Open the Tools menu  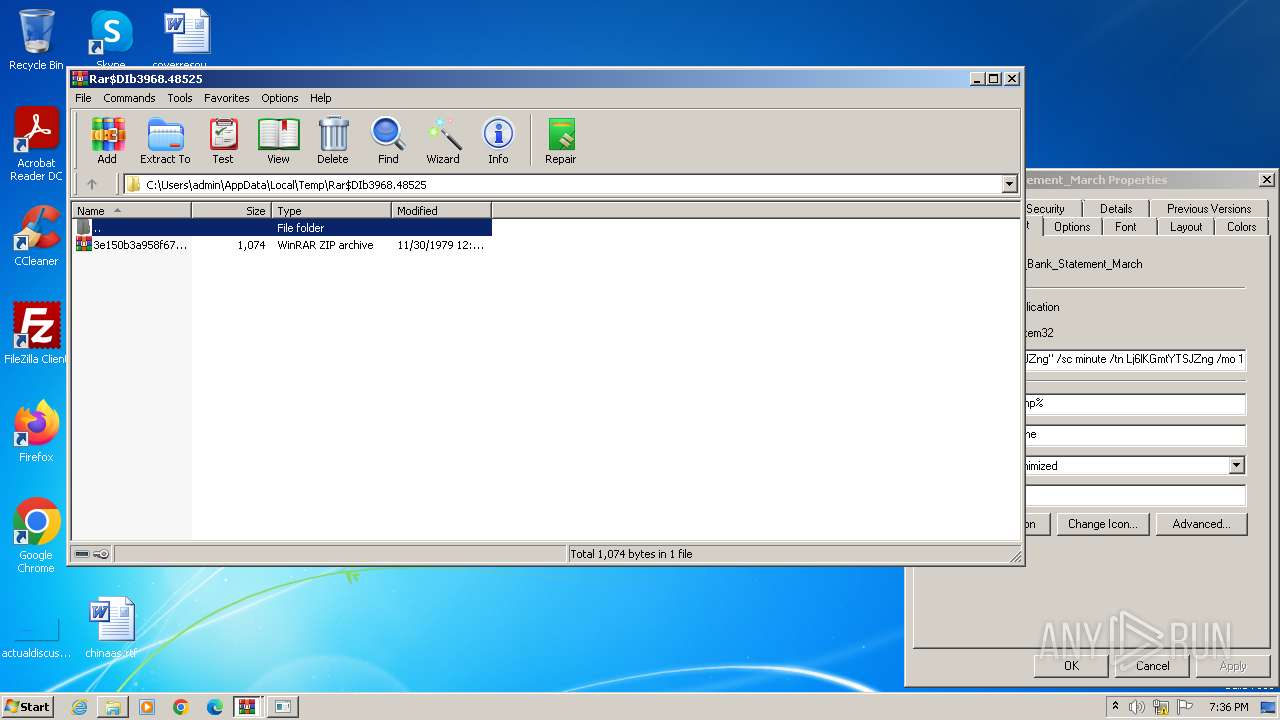tap(180, 98)
